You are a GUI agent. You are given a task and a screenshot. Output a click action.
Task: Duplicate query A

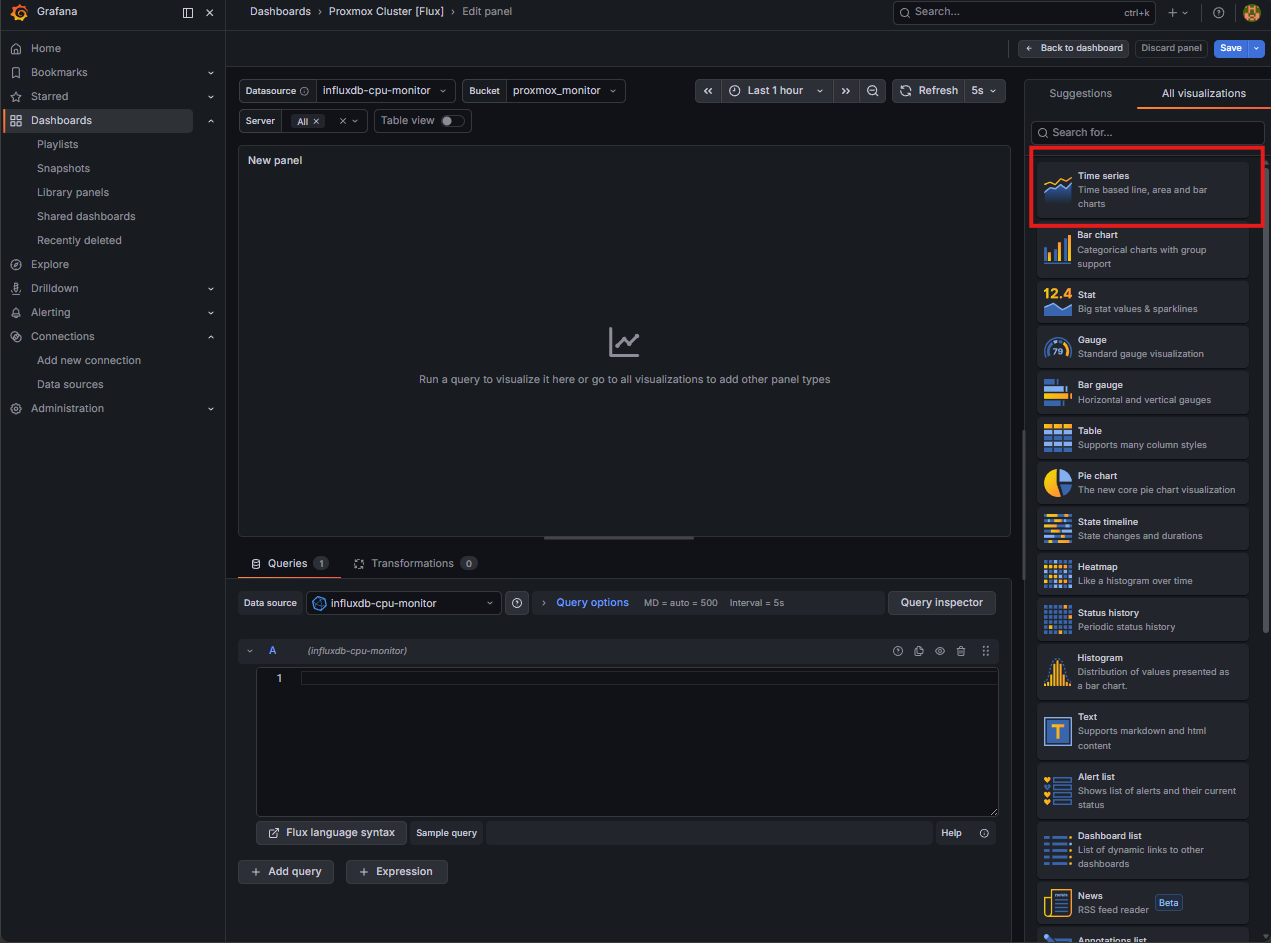[919, 651]
